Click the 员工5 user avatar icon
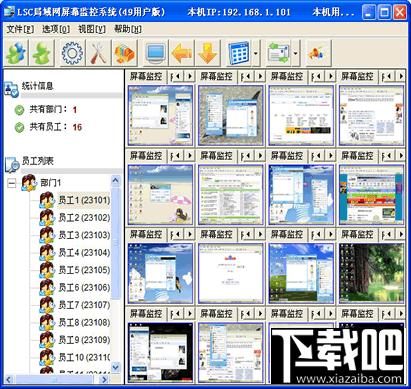This screenshot has width=411, height=389. (47, 270)
